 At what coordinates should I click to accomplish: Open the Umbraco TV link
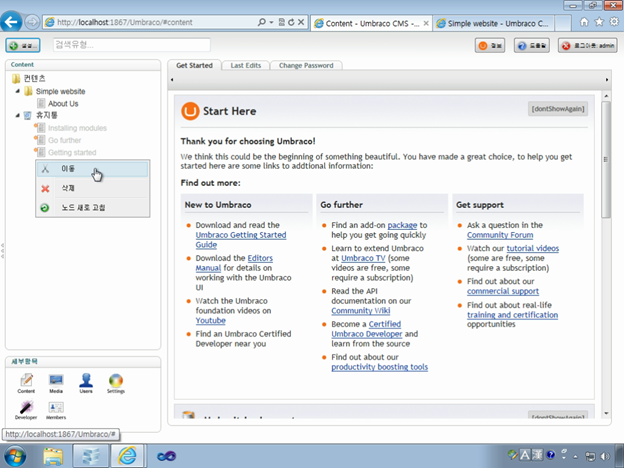coord(363,258)
